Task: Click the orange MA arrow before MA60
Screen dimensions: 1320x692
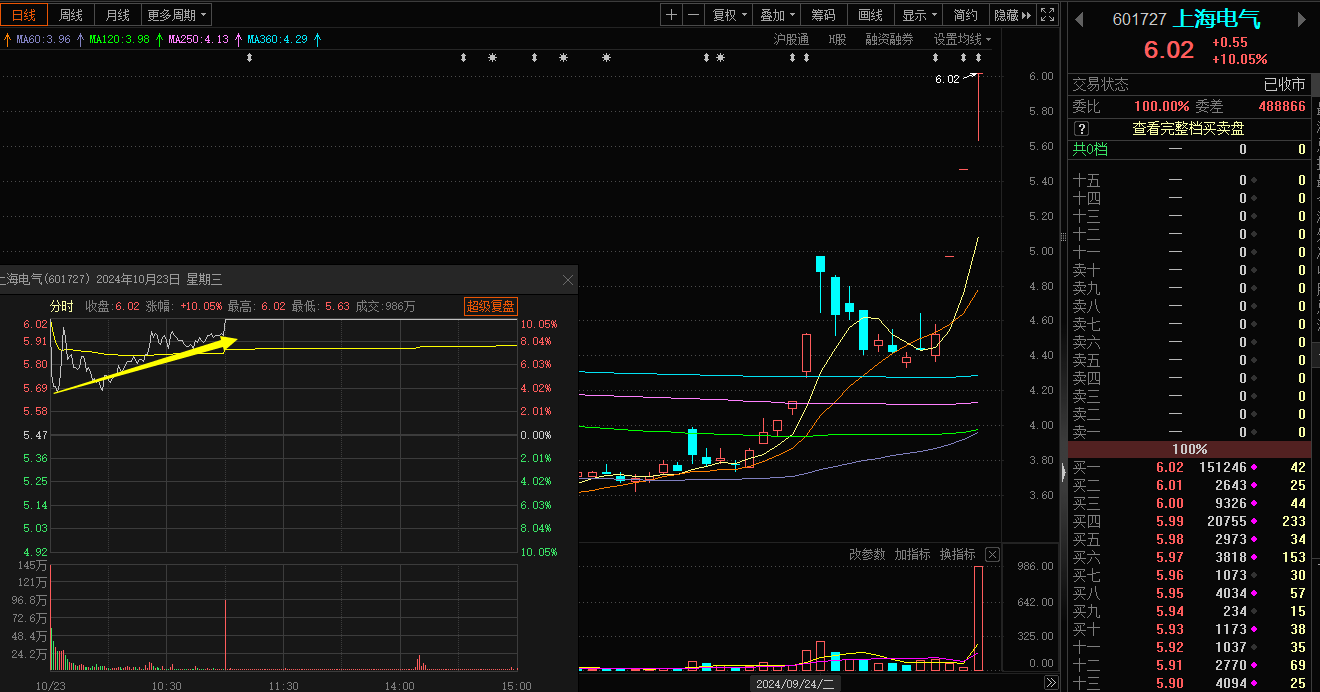Action: coord(7,39)
